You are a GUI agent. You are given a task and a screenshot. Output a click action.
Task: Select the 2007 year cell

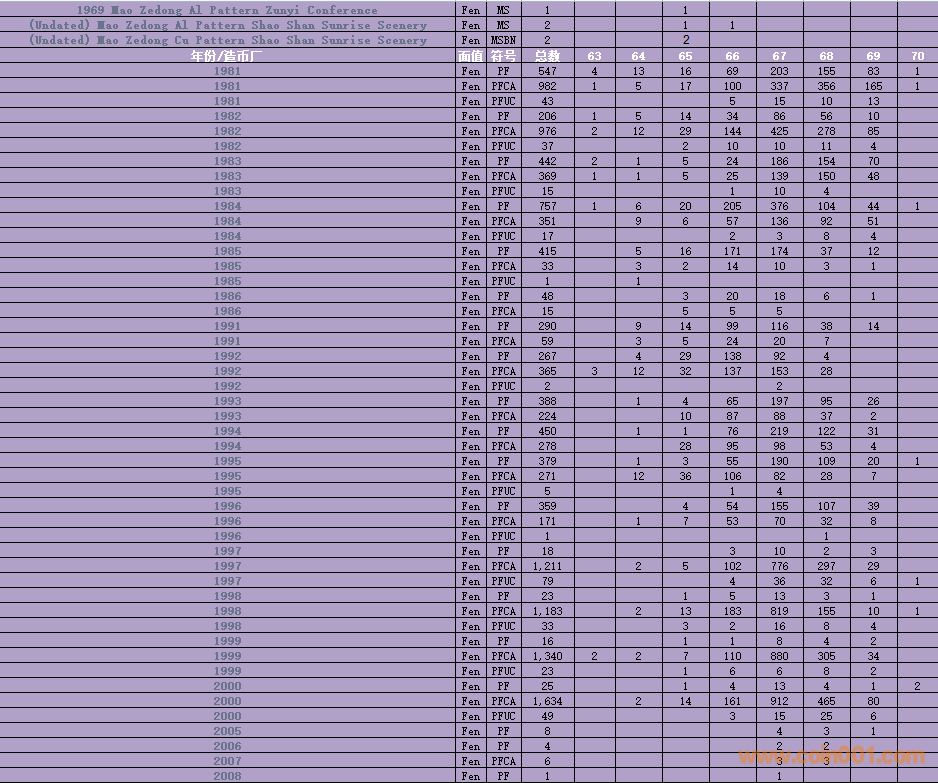227,761
